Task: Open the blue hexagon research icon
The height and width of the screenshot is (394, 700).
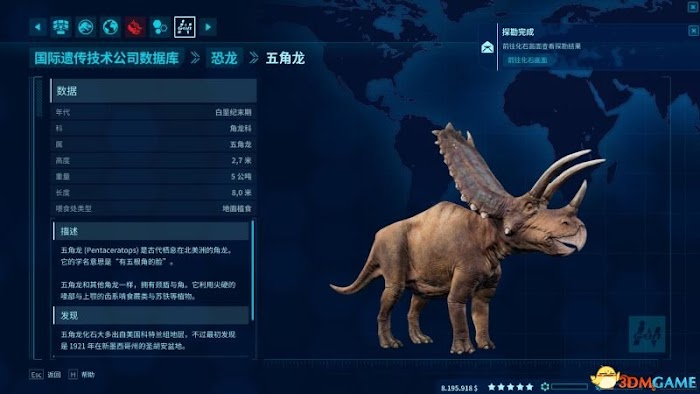Action: (159, 27)
